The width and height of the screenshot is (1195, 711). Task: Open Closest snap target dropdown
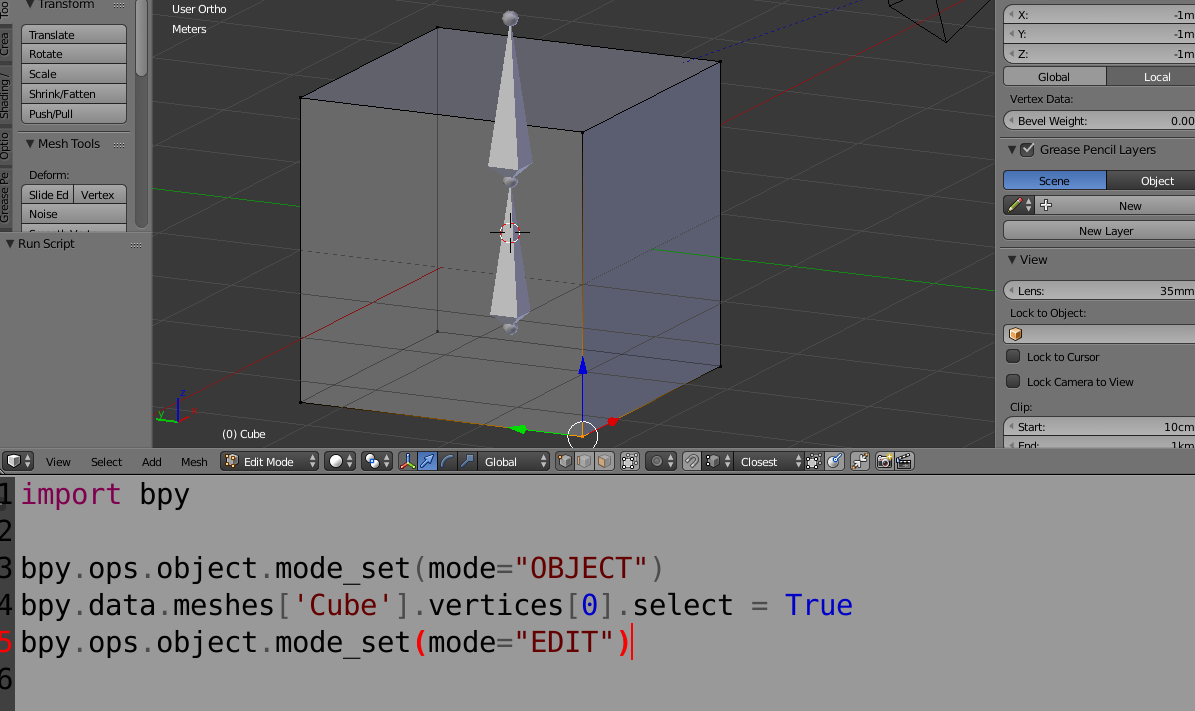click(x=769, y=462)
